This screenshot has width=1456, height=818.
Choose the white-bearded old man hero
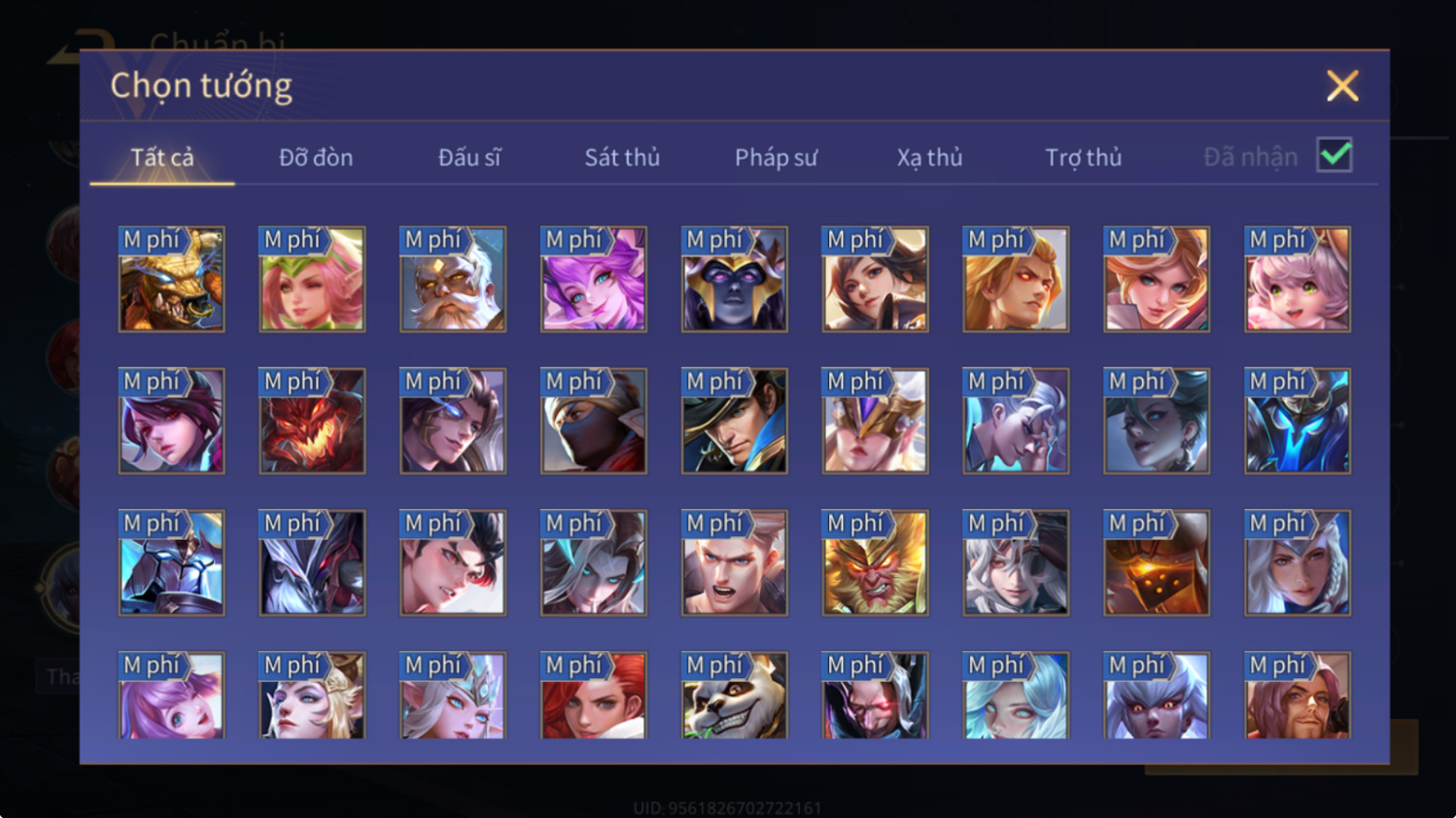tap(453, 280)
